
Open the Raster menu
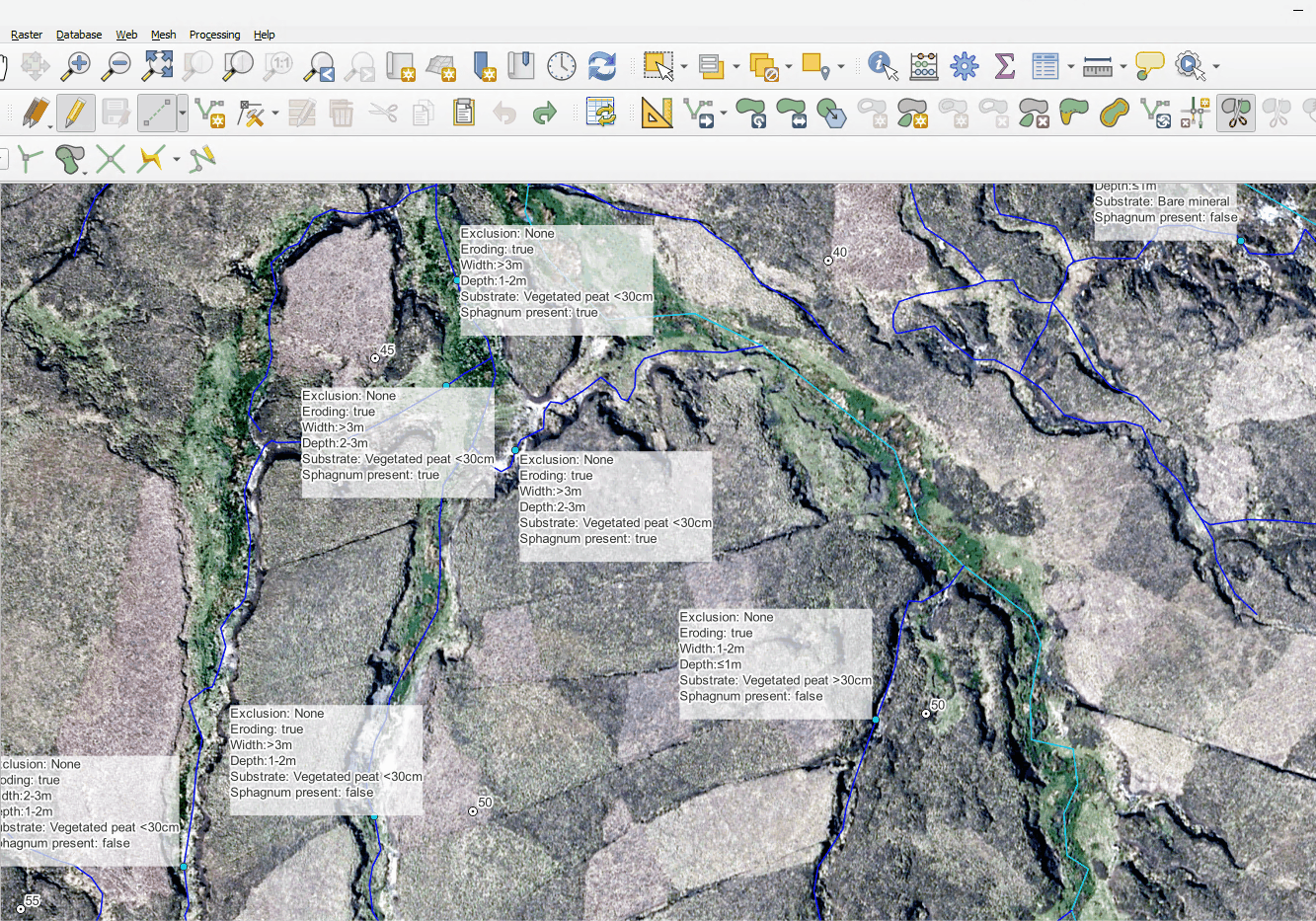(x=27, y=35)
